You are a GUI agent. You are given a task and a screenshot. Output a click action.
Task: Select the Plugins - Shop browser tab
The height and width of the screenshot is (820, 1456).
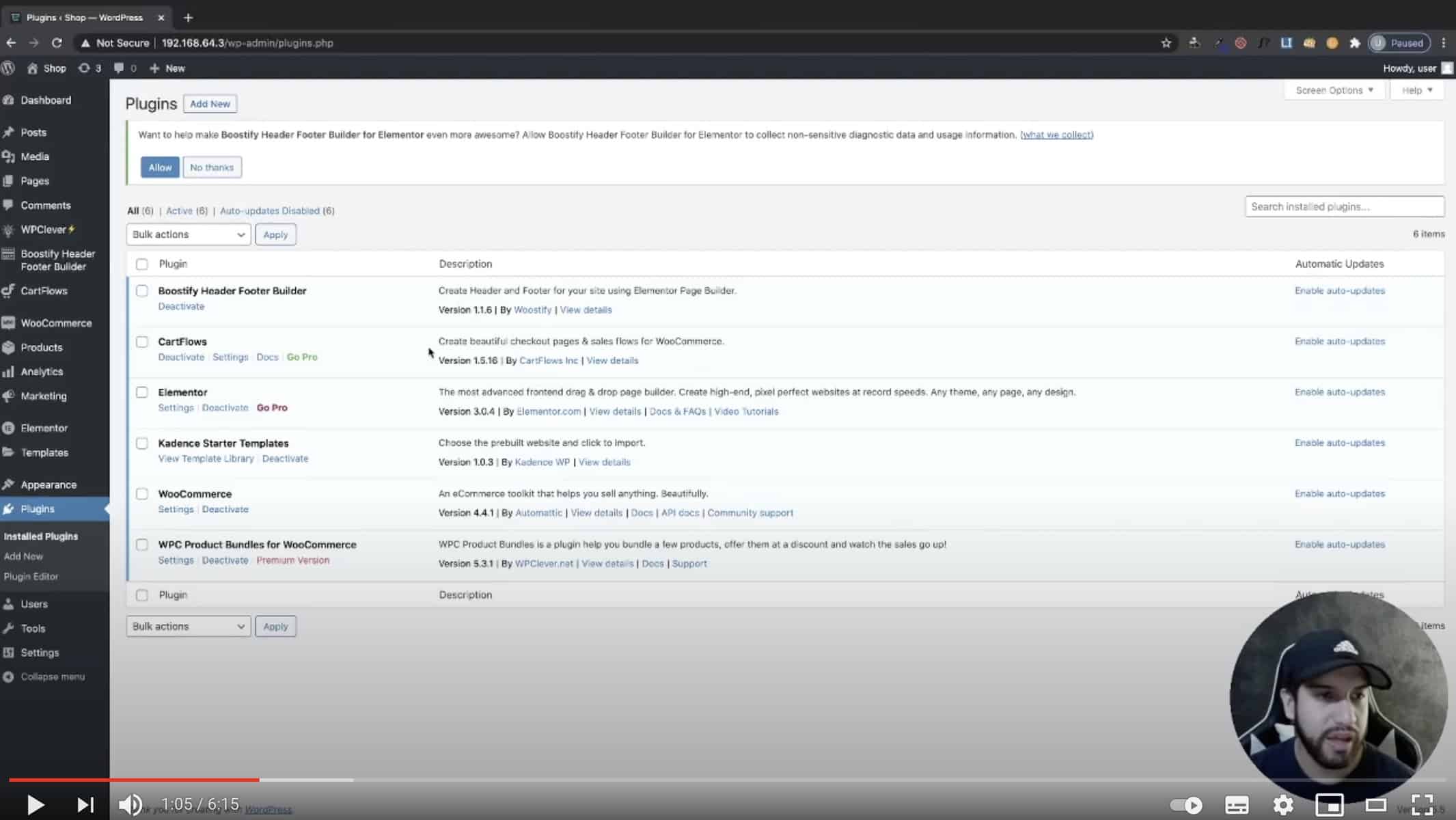[85, 17]
